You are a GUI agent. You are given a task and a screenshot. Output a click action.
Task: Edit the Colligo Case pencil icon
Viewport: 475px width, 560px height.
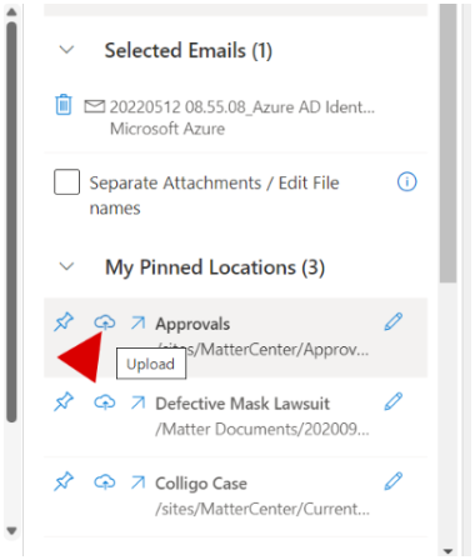tap(394, 481)
